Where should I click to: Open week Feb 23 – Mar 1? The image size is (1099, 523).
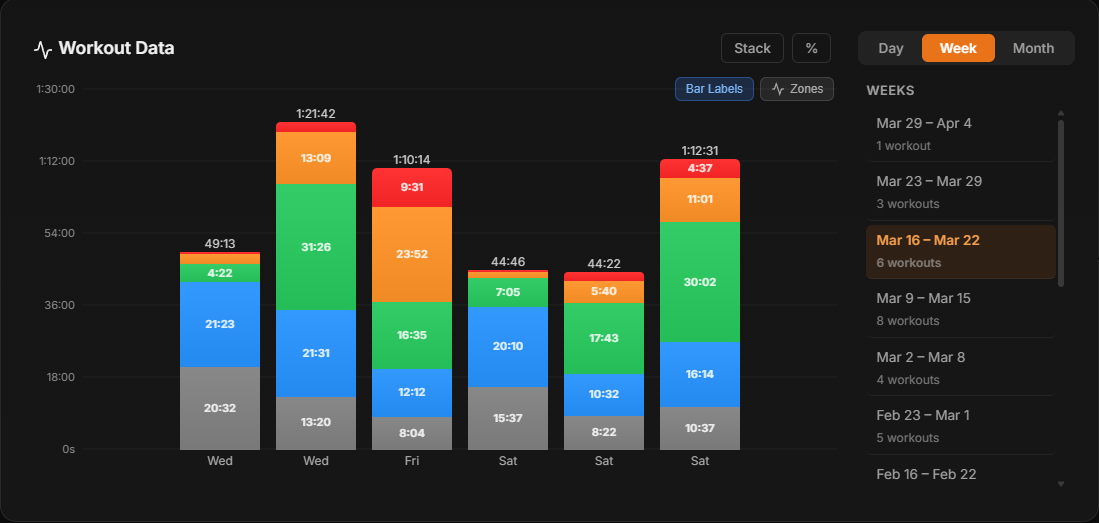pyautogui.click(x=960, y=426)
